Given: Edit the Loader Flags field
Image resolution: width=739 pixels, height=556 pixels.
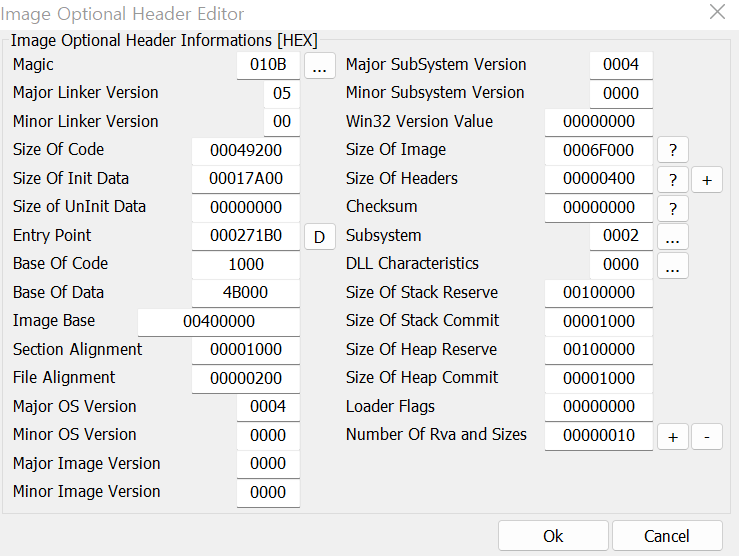Looking at the screenshot, I should [599, 407].
